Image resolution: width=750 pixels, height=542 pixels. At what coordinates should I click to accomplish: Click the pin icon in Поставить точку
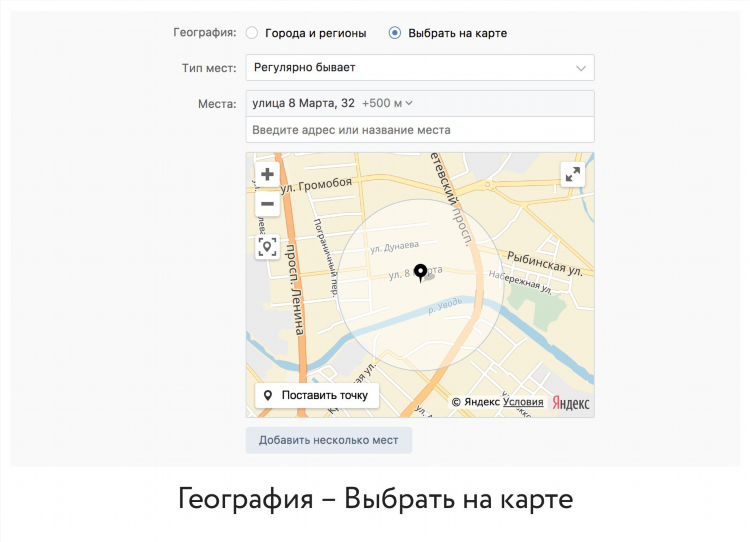click(268, 395)
